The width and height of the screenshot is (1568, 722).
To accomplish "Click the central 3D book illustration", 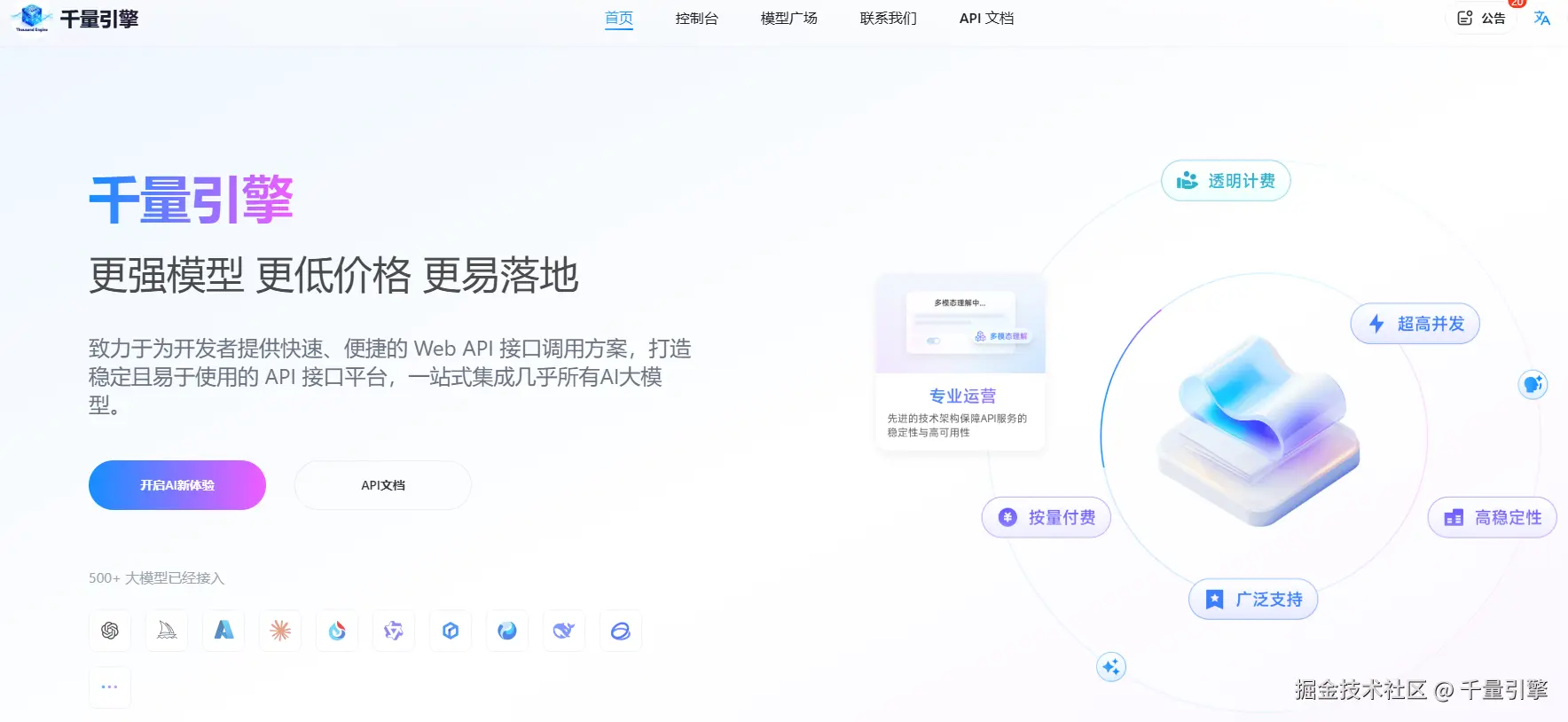I will (x=1259, y=431).
